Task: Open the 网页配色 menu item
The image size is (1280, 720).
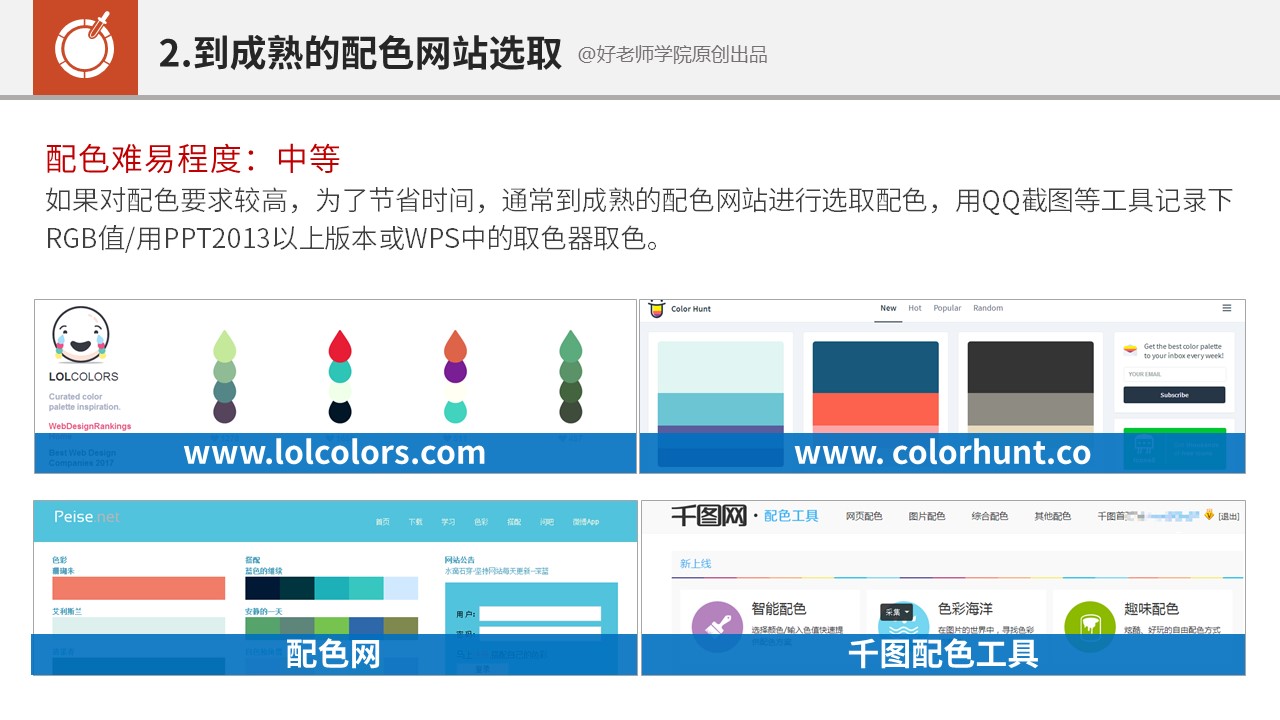Action: pos(864,516)
